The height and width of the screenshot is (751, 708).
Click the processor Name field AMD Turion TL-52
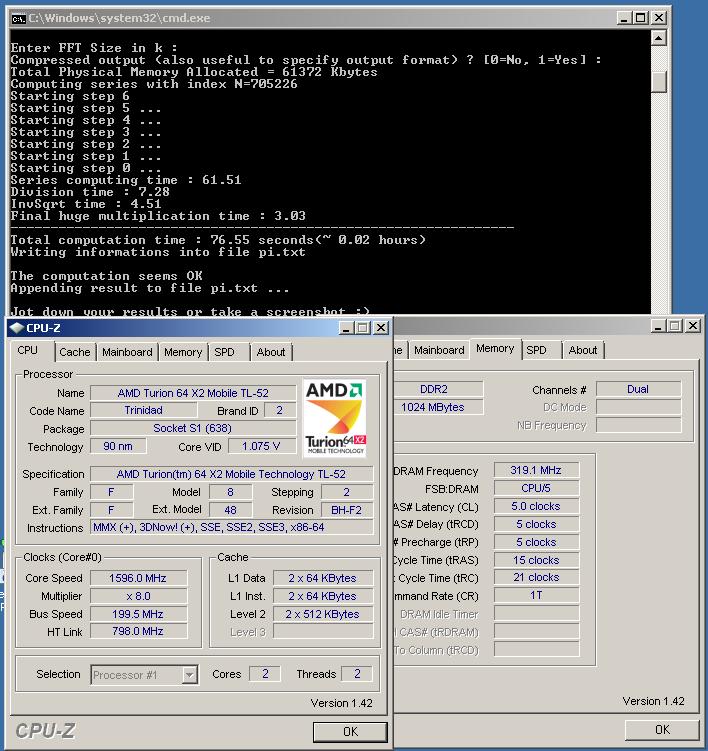(193, 393)
